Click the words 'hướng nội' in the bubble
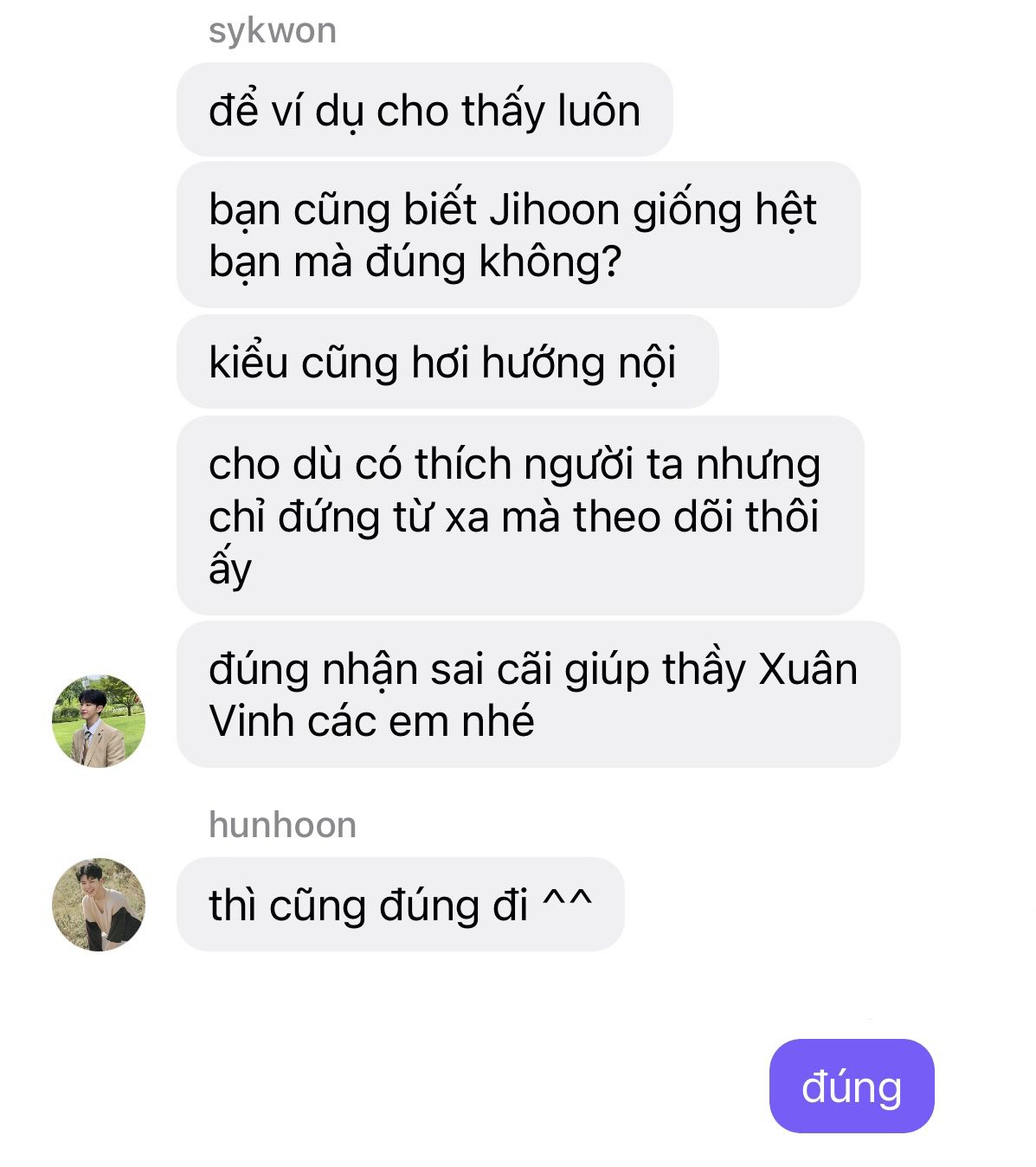This screenshot has height=1167, width=1036. pyautogui.click(x=578, y=364)
